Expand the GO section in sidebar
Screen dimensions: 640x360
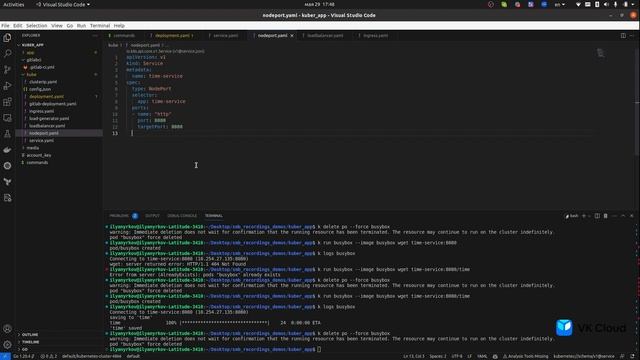click(x=25, y=349)
